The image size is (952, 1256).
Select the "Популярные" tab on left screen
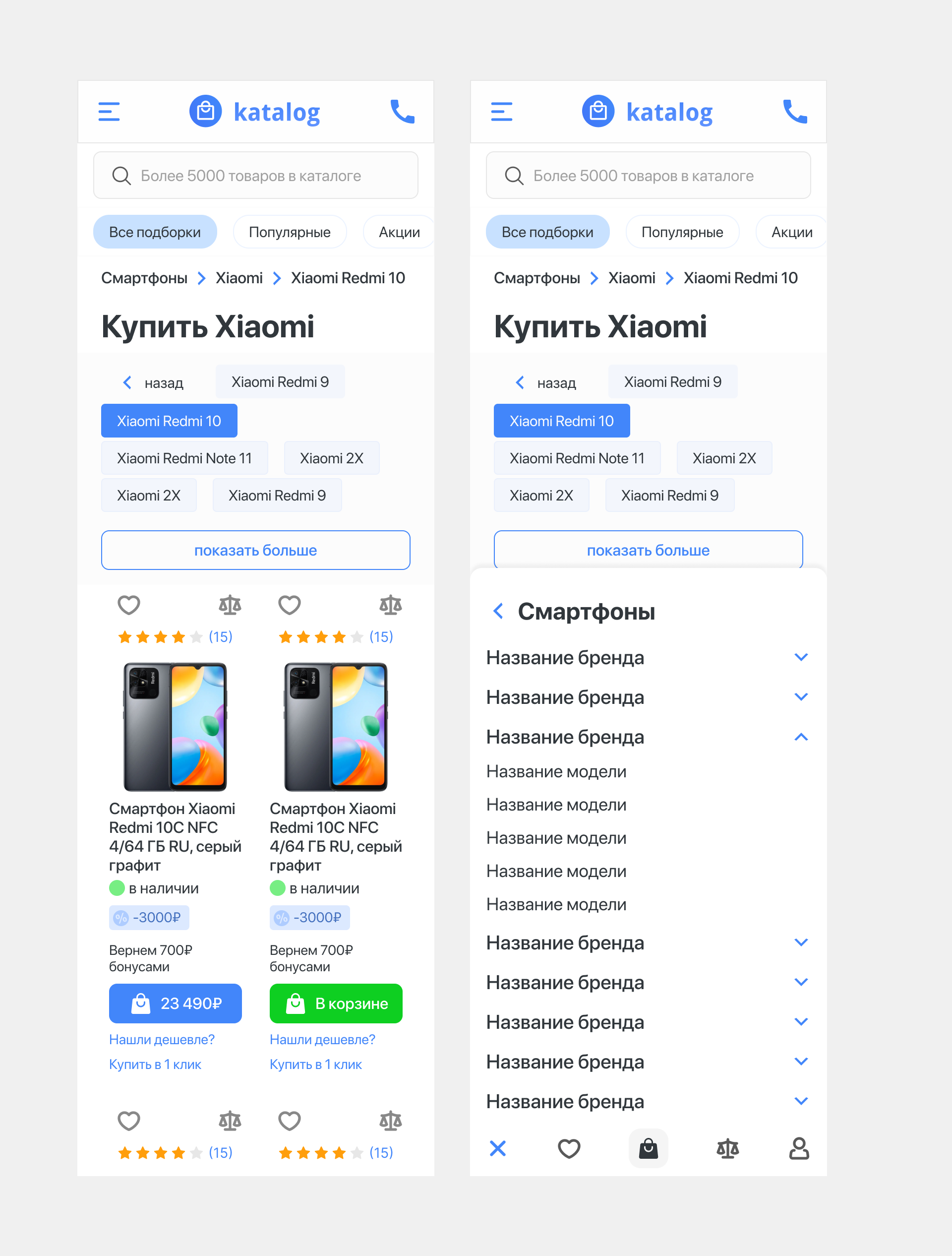tap(290, 232)
